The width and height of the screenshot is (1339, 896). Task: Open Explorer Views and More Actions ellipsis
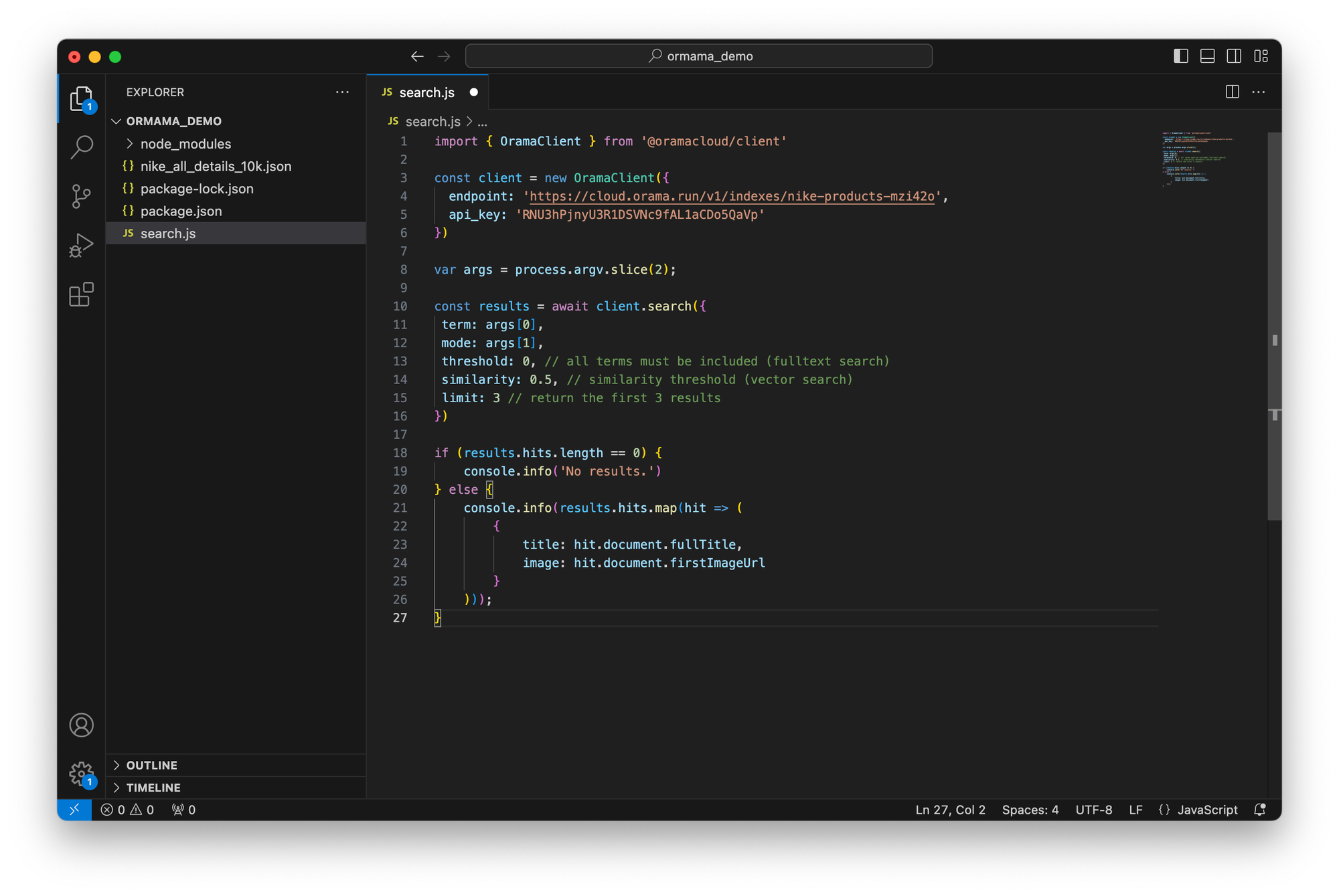click(x=342, y=92)
